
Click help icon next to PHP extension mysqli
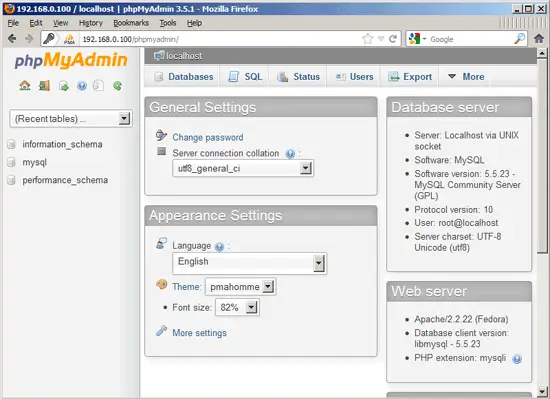click(x=517, y=359)
